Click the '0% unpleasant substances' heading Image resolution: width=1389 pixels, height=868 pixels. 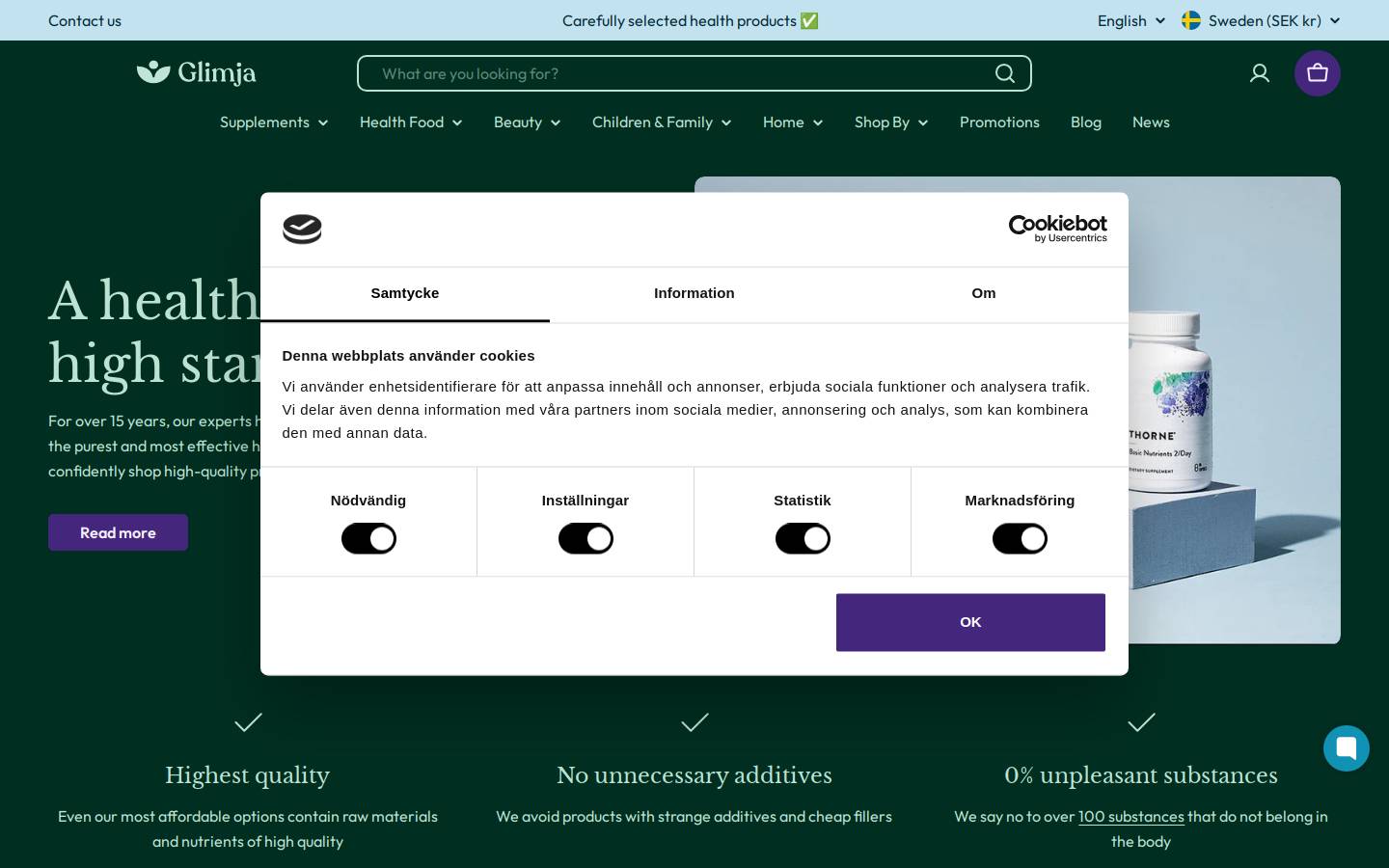pos(1141,775)
